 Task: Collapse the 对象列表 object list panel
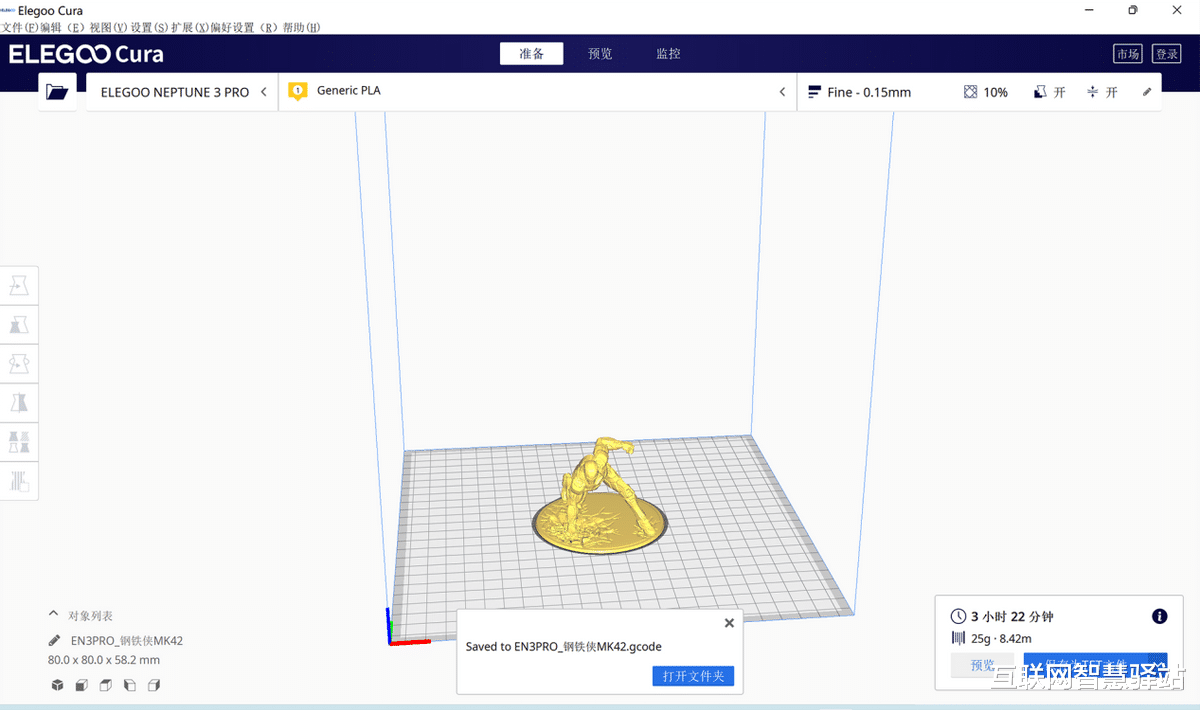point(52,615)
